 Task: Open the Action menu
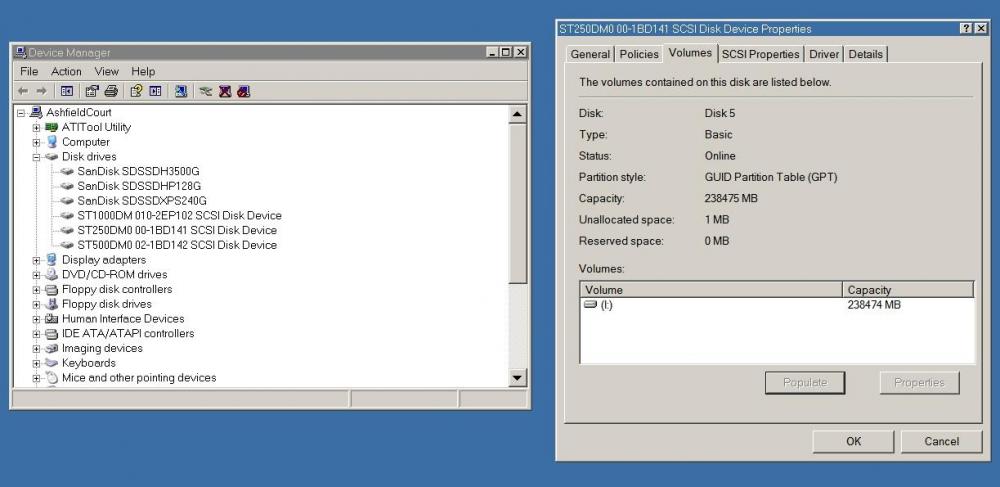point(66,72)
